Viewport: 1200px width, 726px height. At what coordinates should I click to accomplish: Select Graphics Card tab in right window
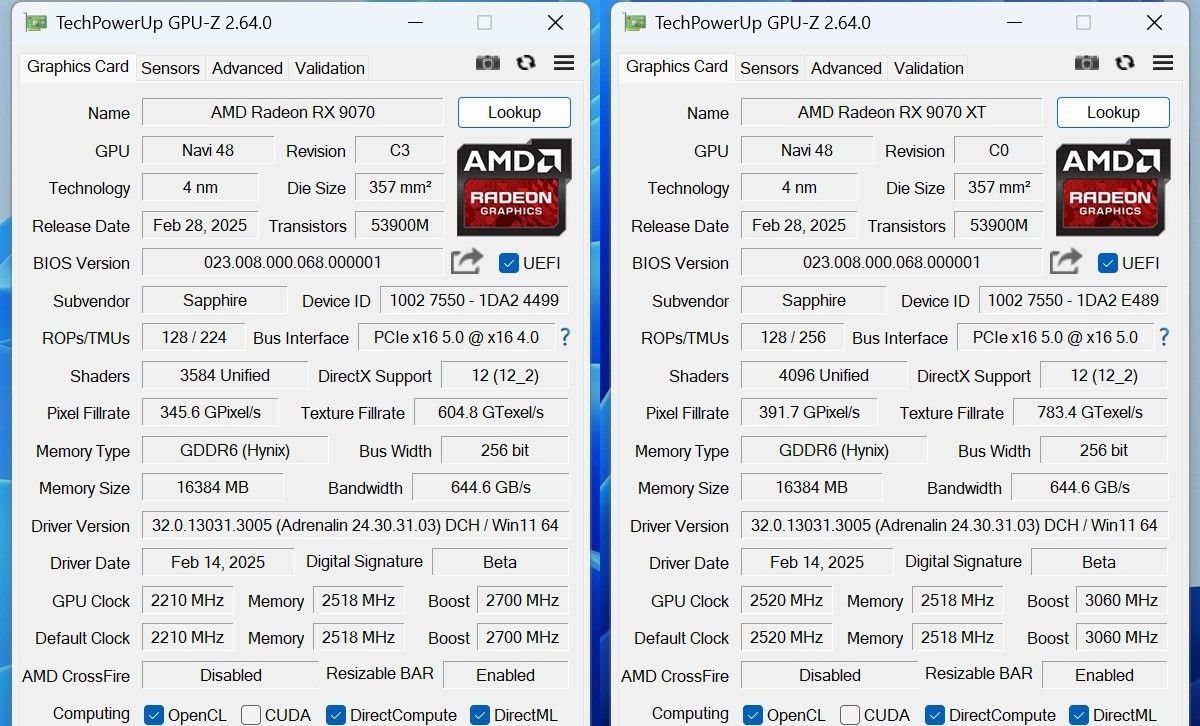(677, 66)
